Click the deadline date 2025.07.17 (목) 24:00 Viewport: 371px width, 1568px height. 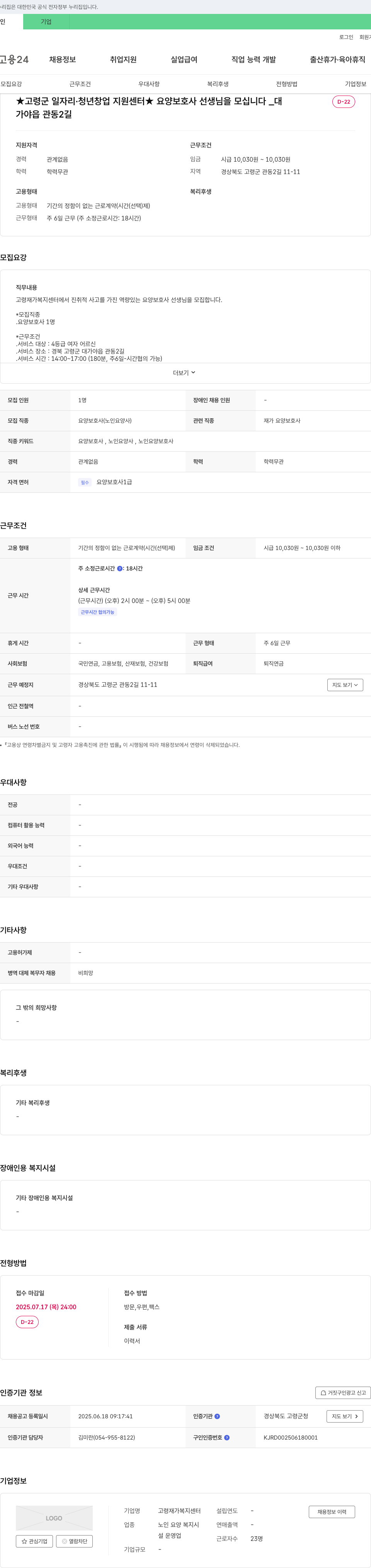click(46, 1307)
